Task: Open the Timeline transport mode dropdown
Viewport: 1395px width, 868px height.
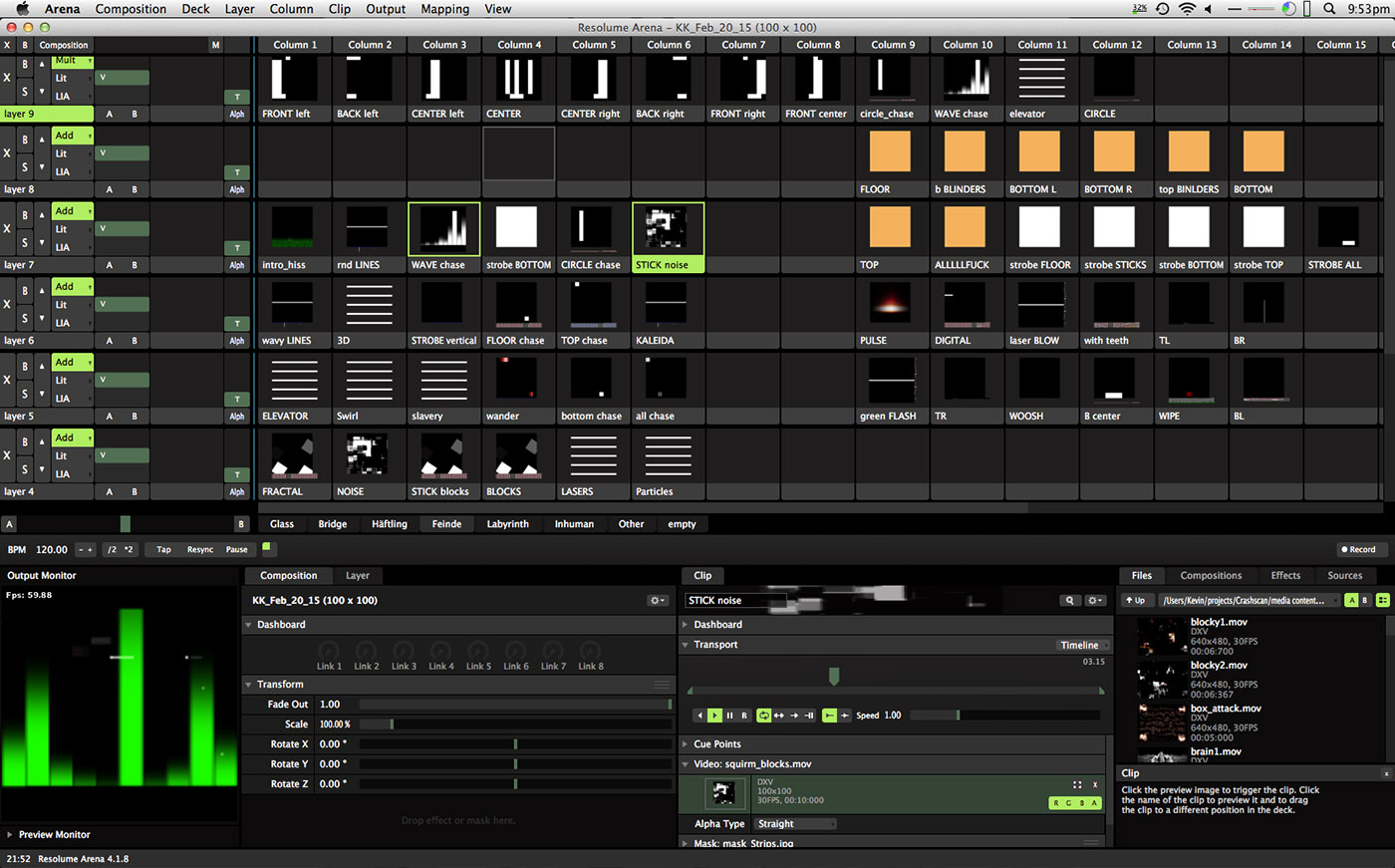Action: 1083,645
